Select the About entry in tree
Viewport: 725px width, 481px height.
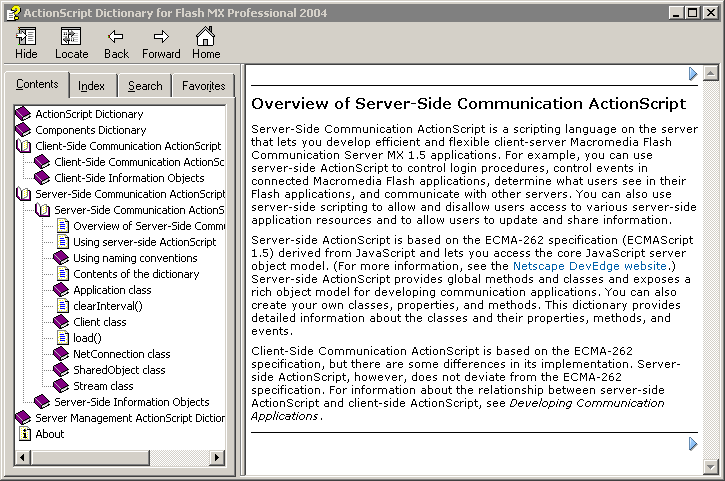point(49,434)
